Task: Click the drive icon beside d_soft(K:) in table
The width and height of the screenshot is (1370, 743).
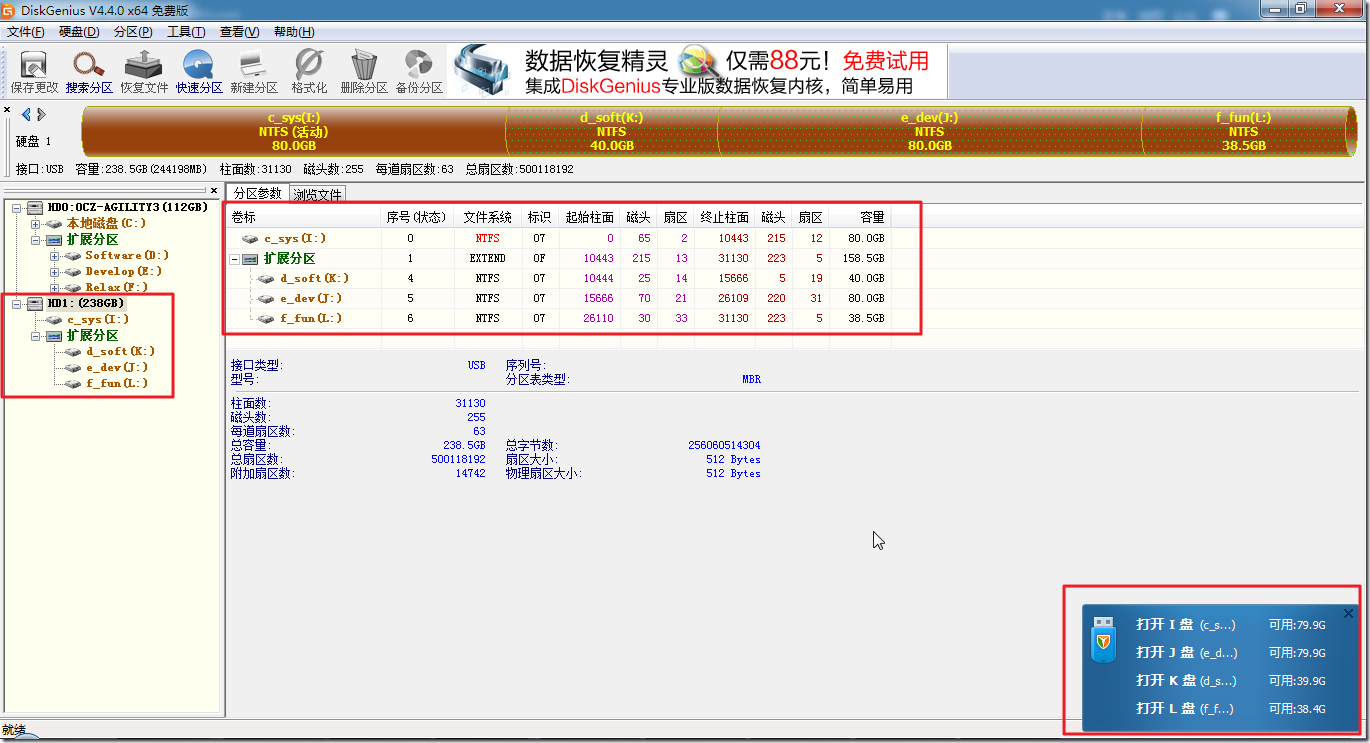Action: (266, 278)
